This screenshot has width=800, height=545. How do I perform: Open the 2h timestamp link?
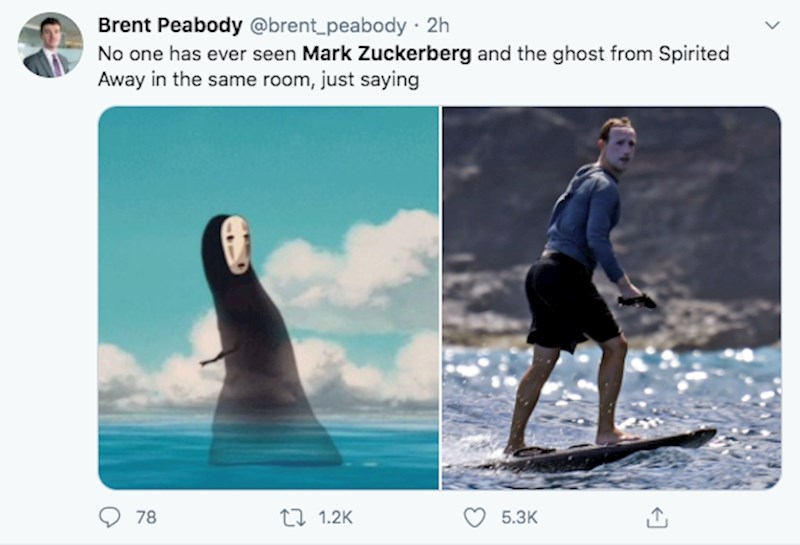tap(439, 25)
